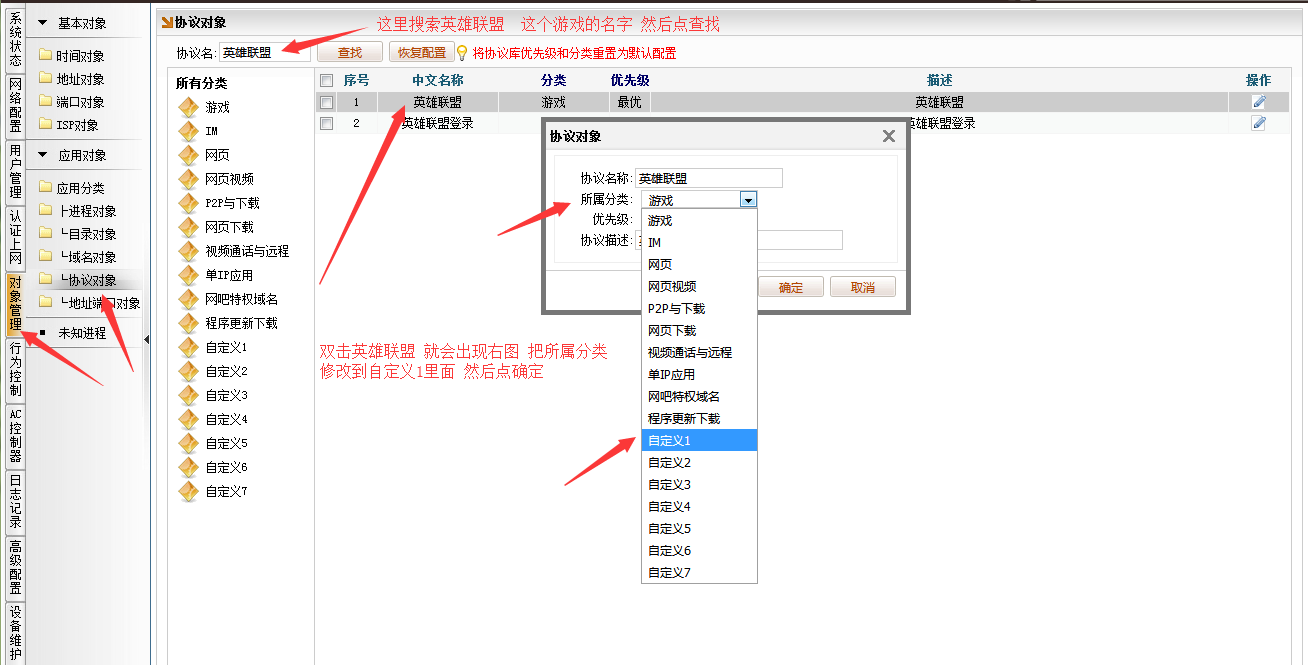Click the edit pencil icon for 英雄联盟 row
Screen dimensions: 1308x665
click(1258, 102)
